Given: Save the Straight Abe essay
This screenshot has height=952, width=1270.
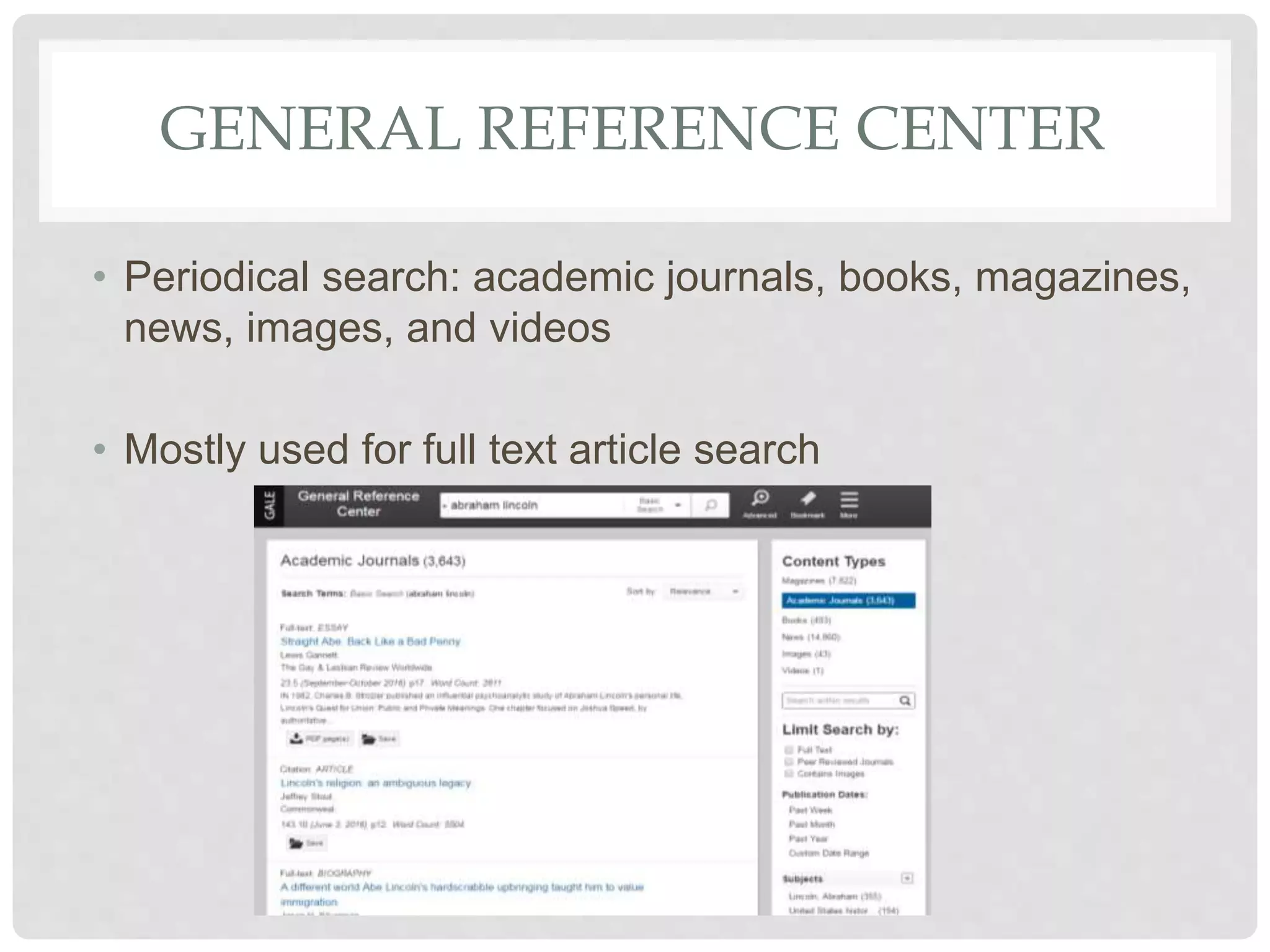Looking at the screenshot, I should [x=379, y=738].
